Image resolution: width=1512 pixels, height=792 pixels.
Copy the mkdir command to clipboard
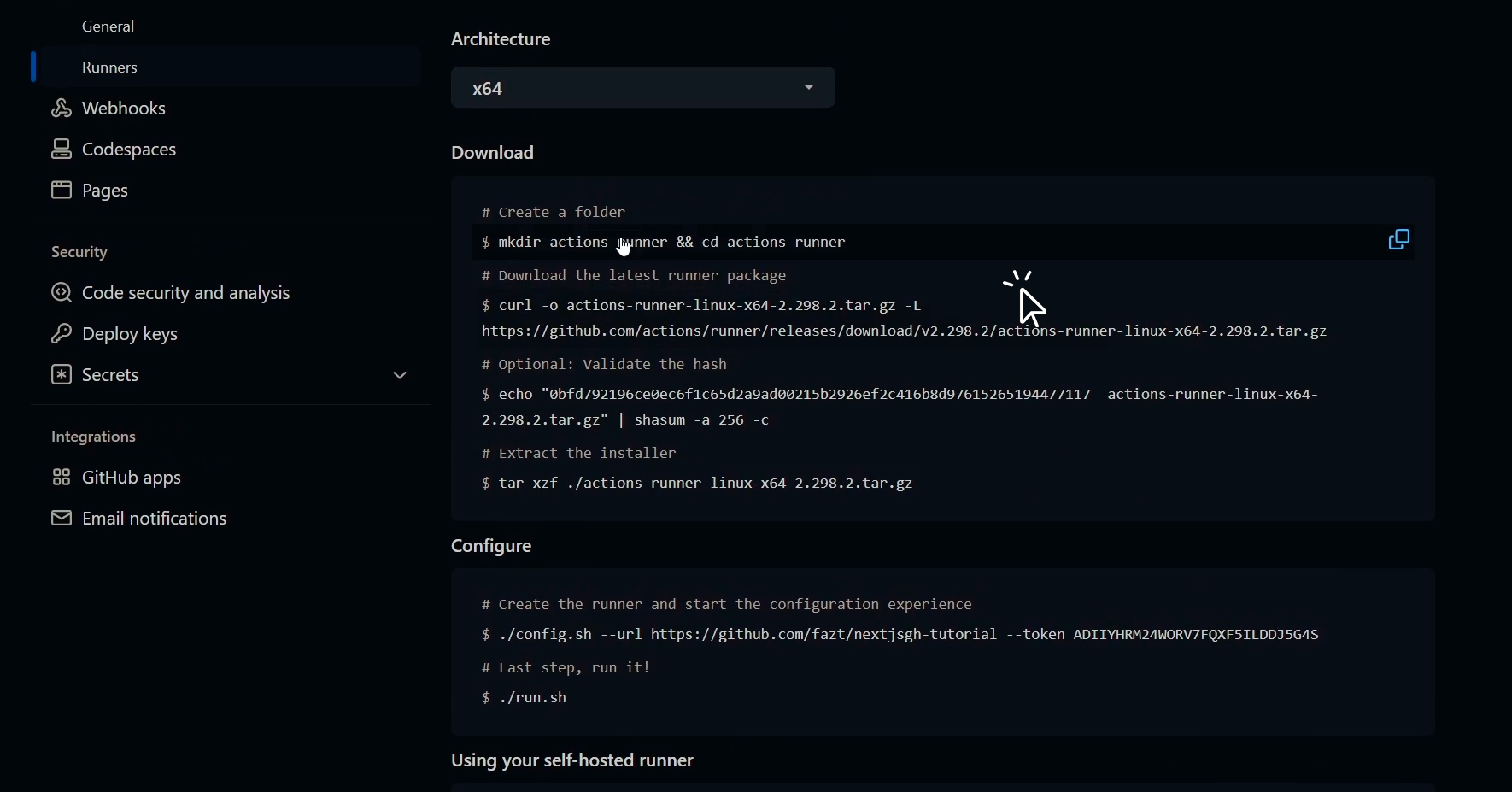point(1399,240)
